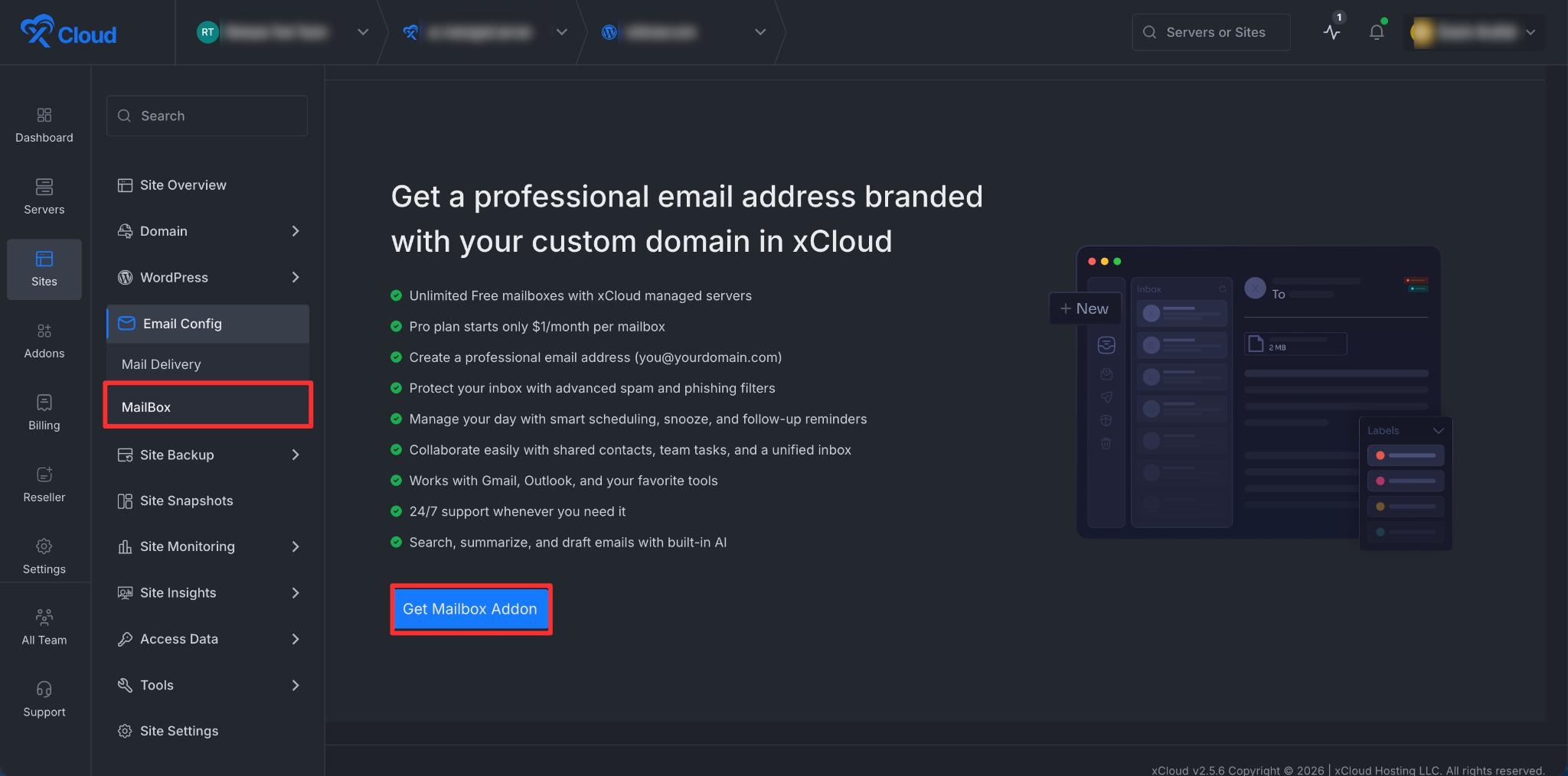The height and width of the screenshot is (776, 1568).
Task: Open the RT team dropdown
Action: [x=283, y=32]
